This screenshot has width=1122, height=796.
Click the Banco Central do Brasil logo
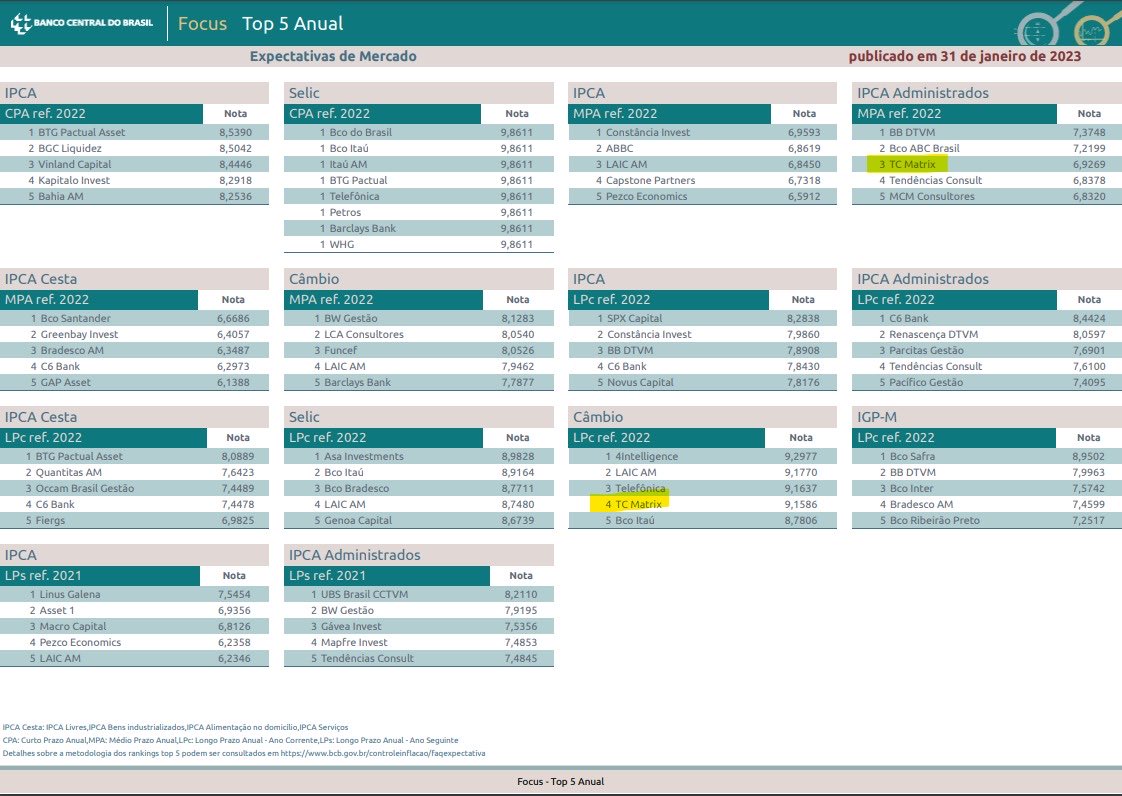(82, 23)
